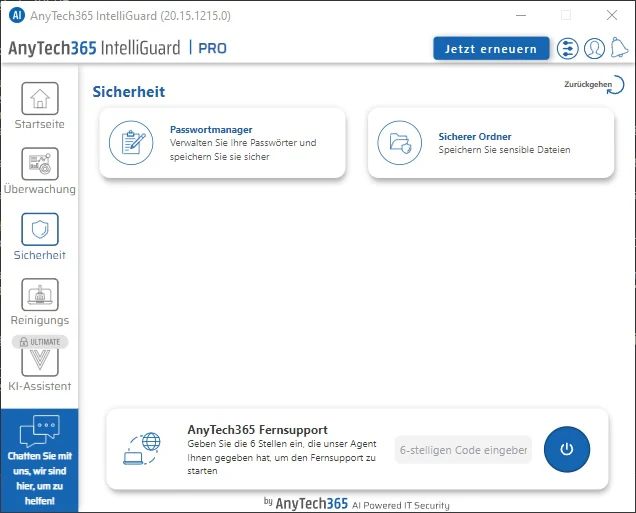Open the Startseite home icon
636x513 pixels.
point(40,99)
